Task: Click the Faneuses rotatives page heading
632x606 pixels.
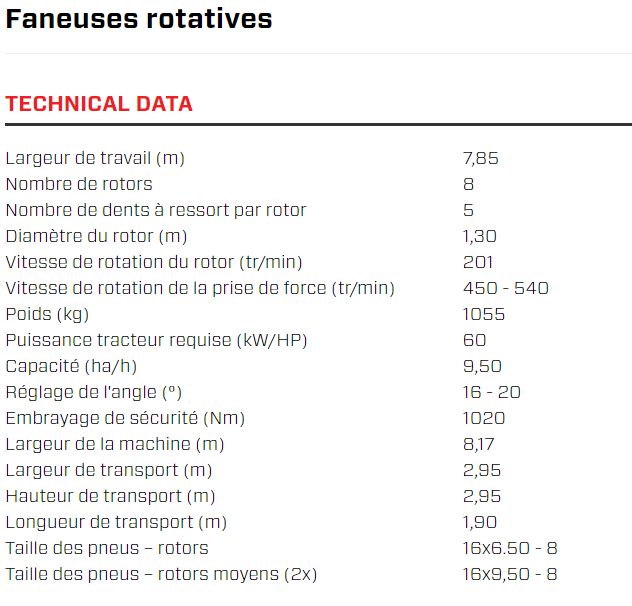Action: 139,19
